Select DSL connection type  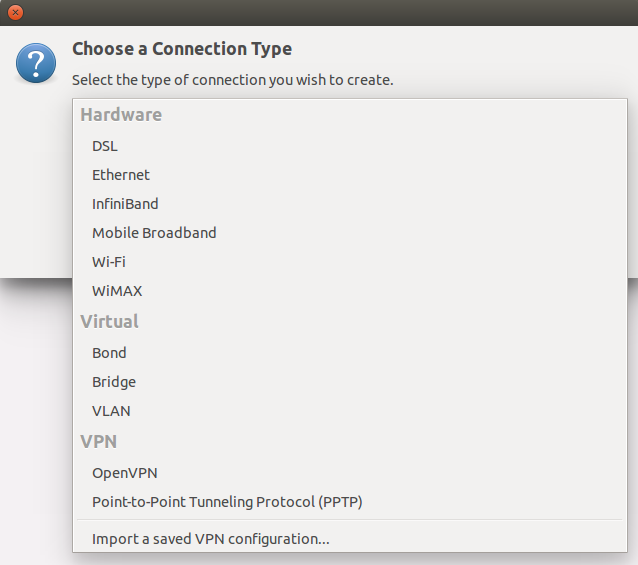105,146
